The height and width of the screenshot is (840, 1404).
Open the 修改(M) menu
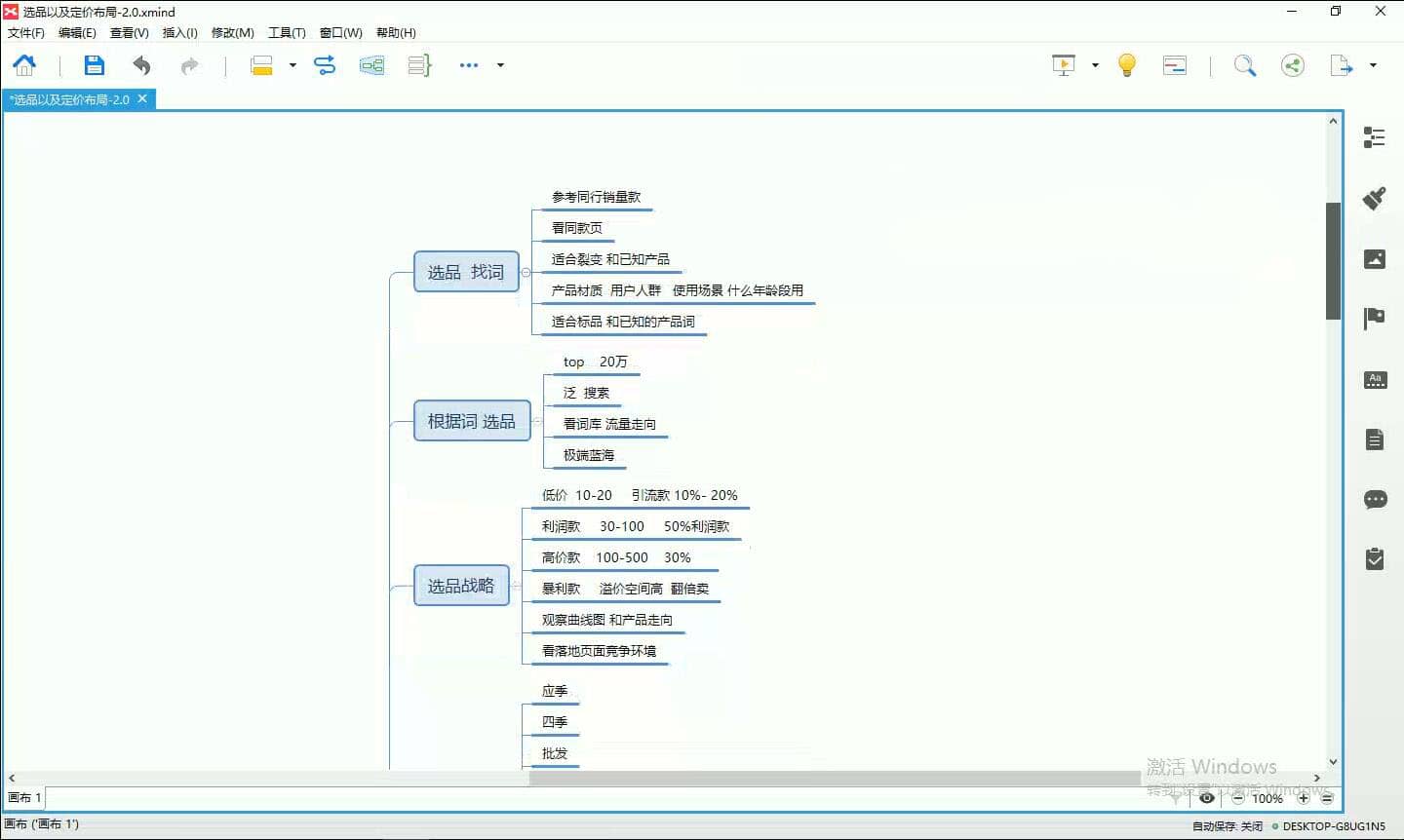click(x=233, y=33)
